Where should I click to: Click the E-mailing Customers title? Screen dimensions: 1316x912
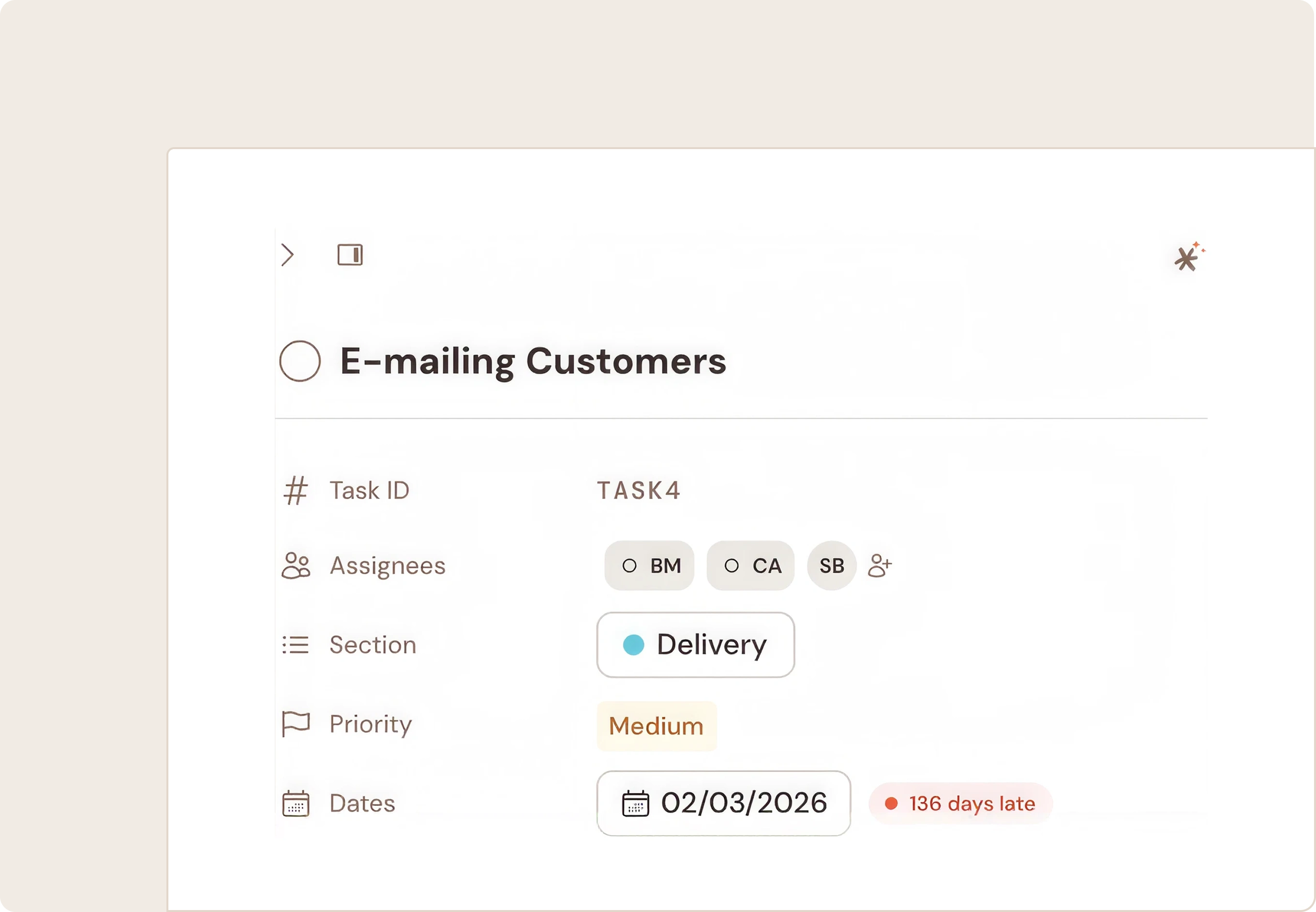click(x=533, y=362)
